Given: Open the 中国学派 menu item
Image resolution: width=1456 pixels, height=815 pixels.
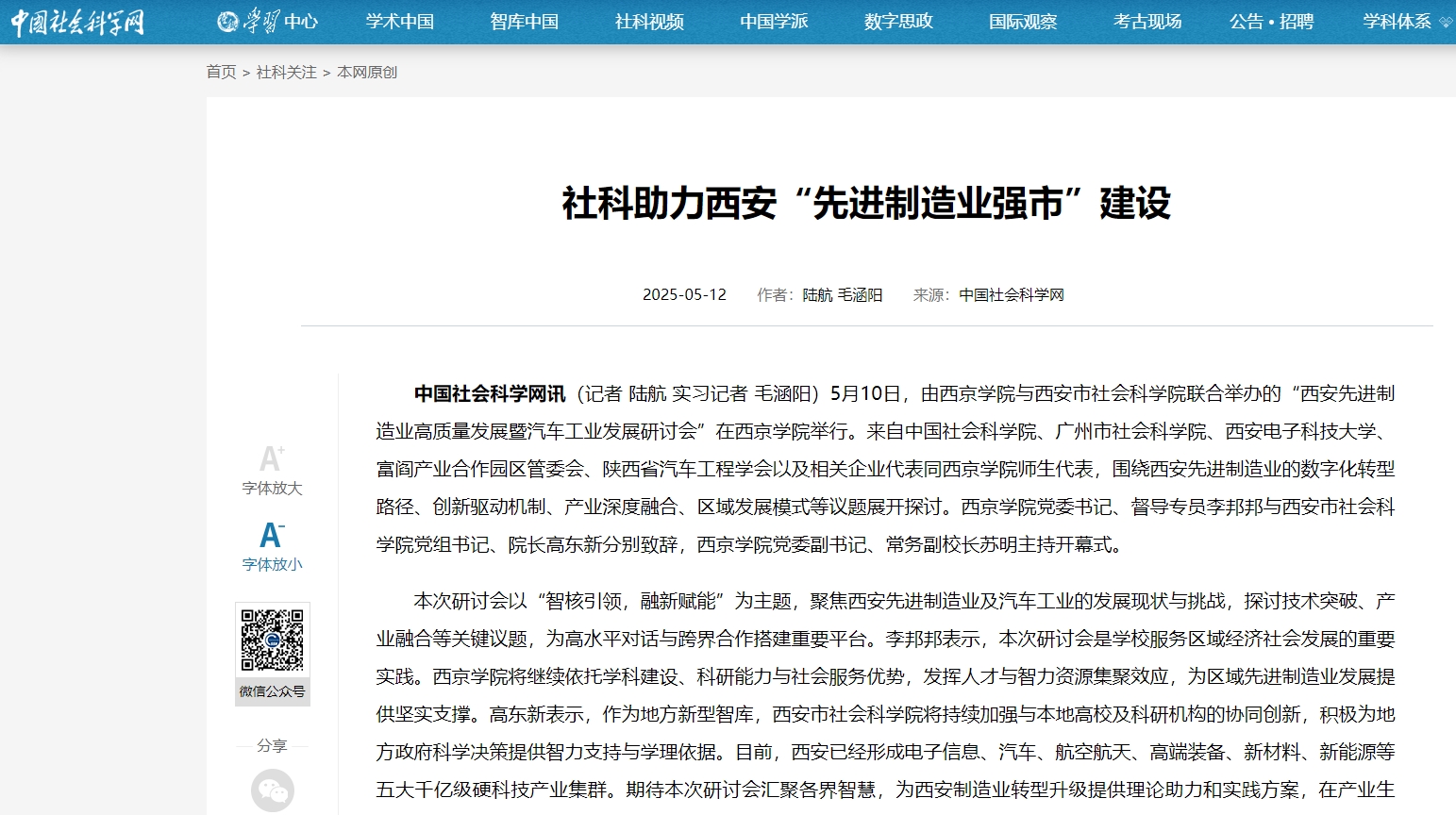Looking at the screenshot, I should click(x=774, y=21).
